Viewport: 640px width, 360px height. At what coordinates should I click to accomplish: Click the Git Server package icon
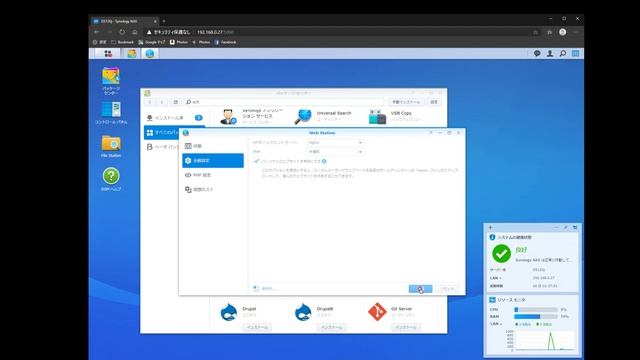click(377, 312)
